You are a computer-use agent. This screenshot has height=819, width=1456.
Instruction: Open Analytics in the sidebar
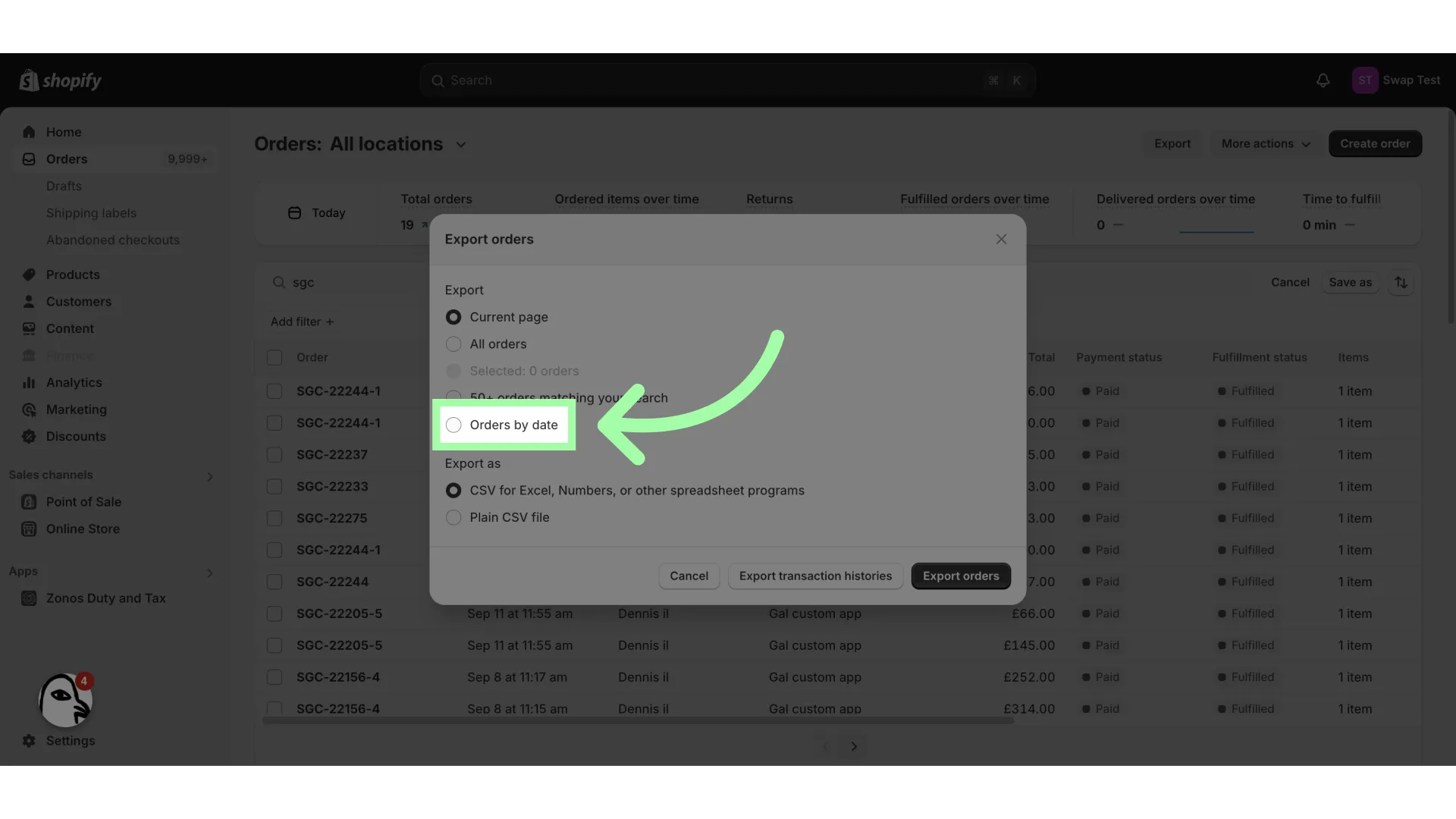point(74,383)
